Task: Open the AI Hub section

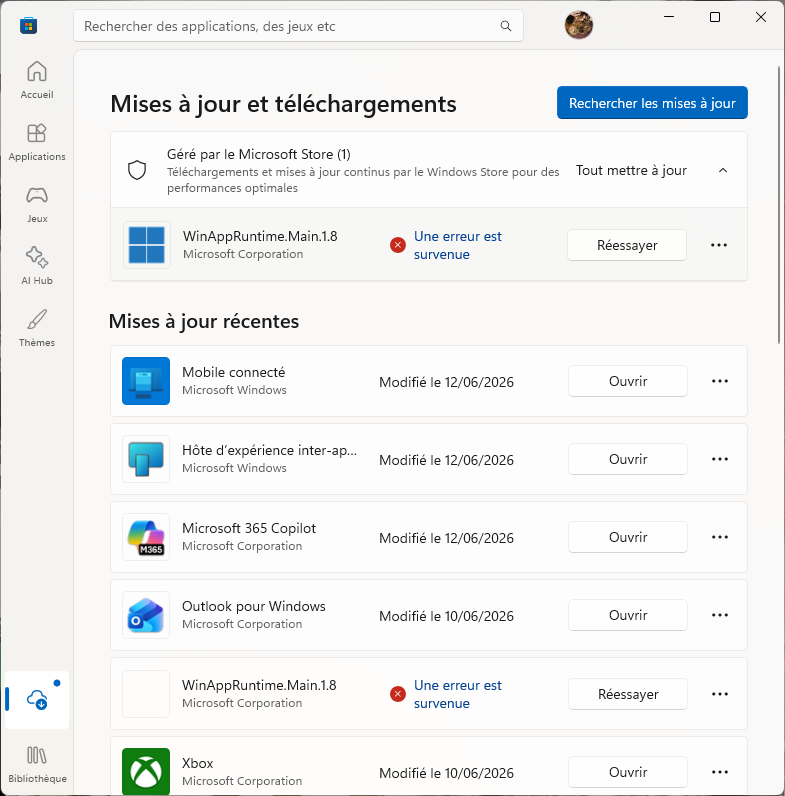Action: [x=37, y=266]
